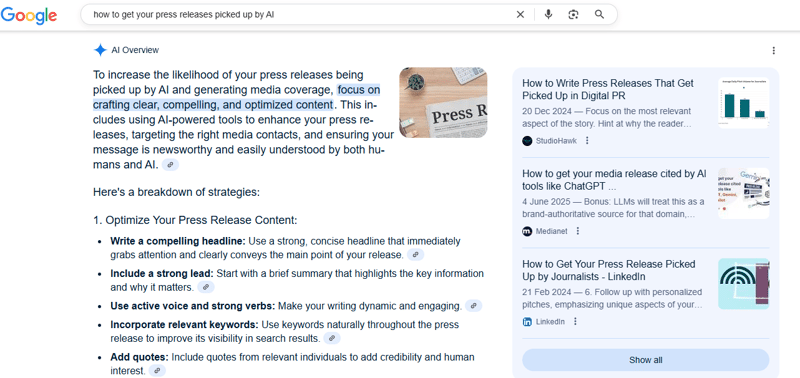
Task: Open the three-dot menu next to LinkedIn
Action: pyautogui.click(x=576, y=321)
